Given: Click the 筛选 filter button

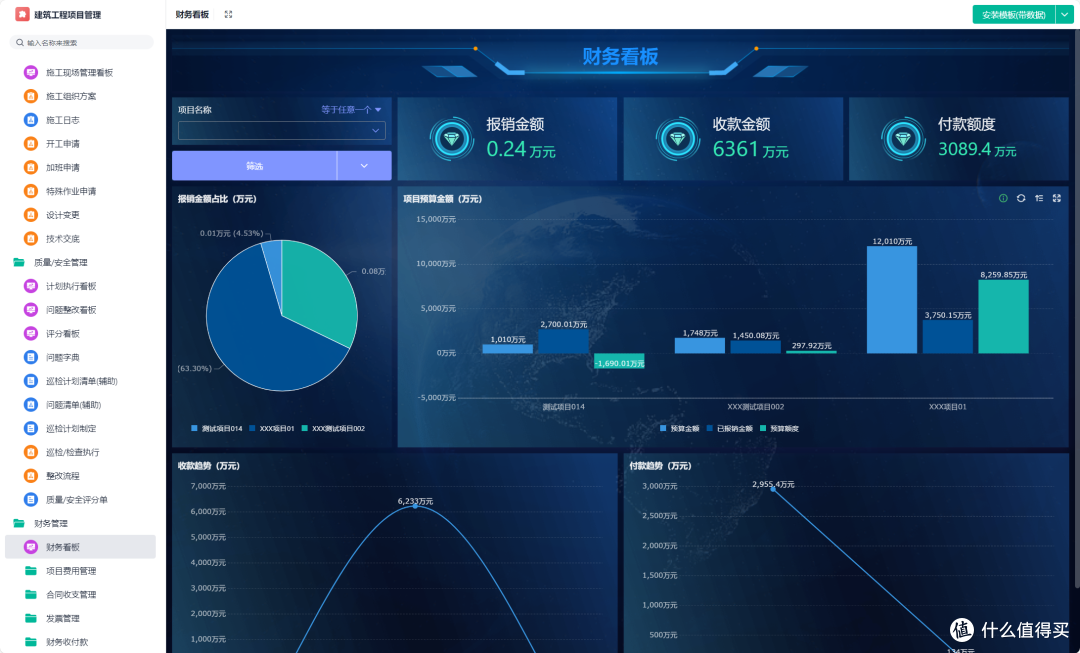Looking at the screenshot, I should (254, 166).
